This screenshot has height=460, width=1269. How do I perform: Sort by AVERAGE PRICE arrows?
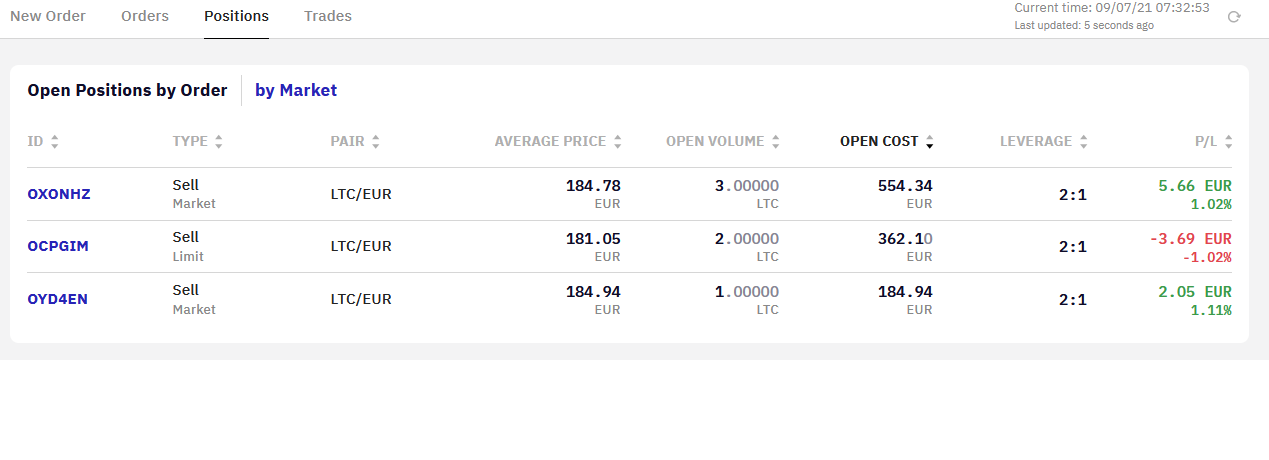point(618,142)
